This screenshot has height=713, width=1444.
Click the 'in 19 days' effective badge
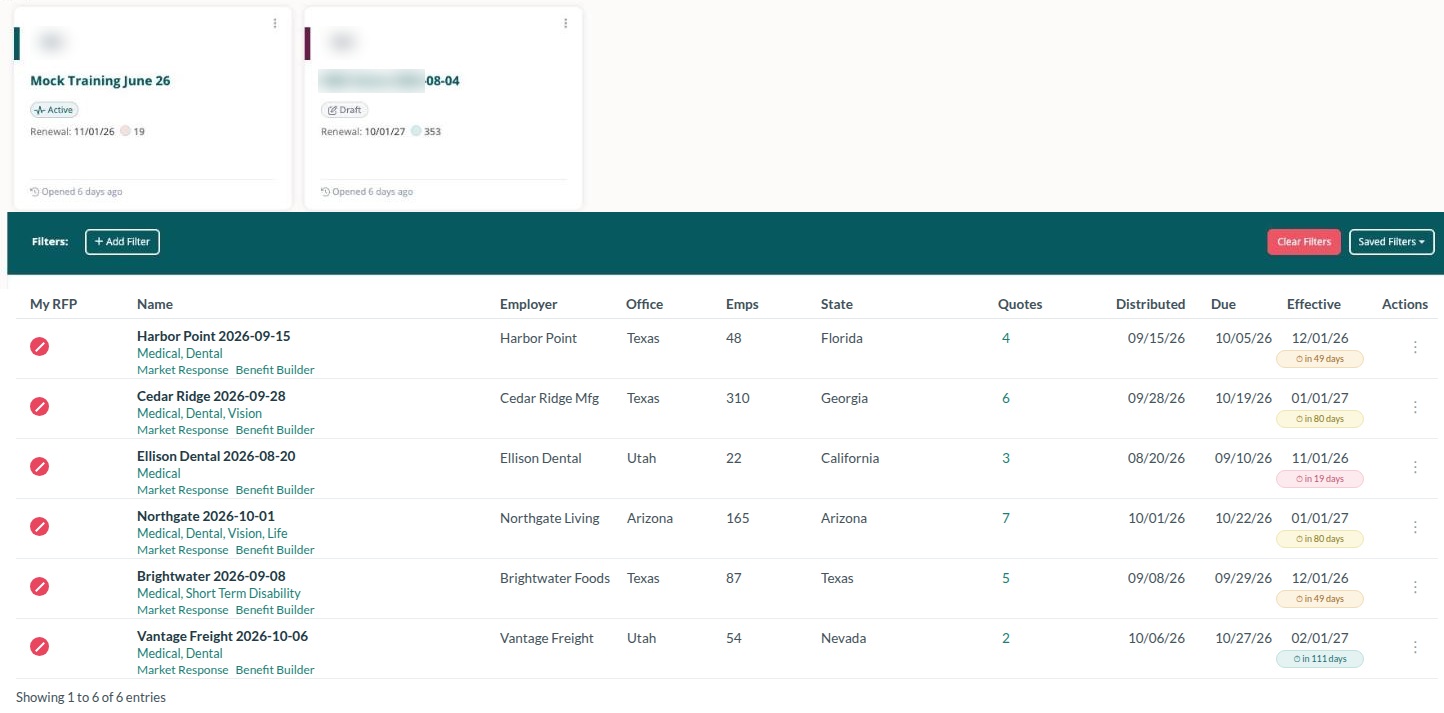pyautogui.click(x=1319, y=479)
